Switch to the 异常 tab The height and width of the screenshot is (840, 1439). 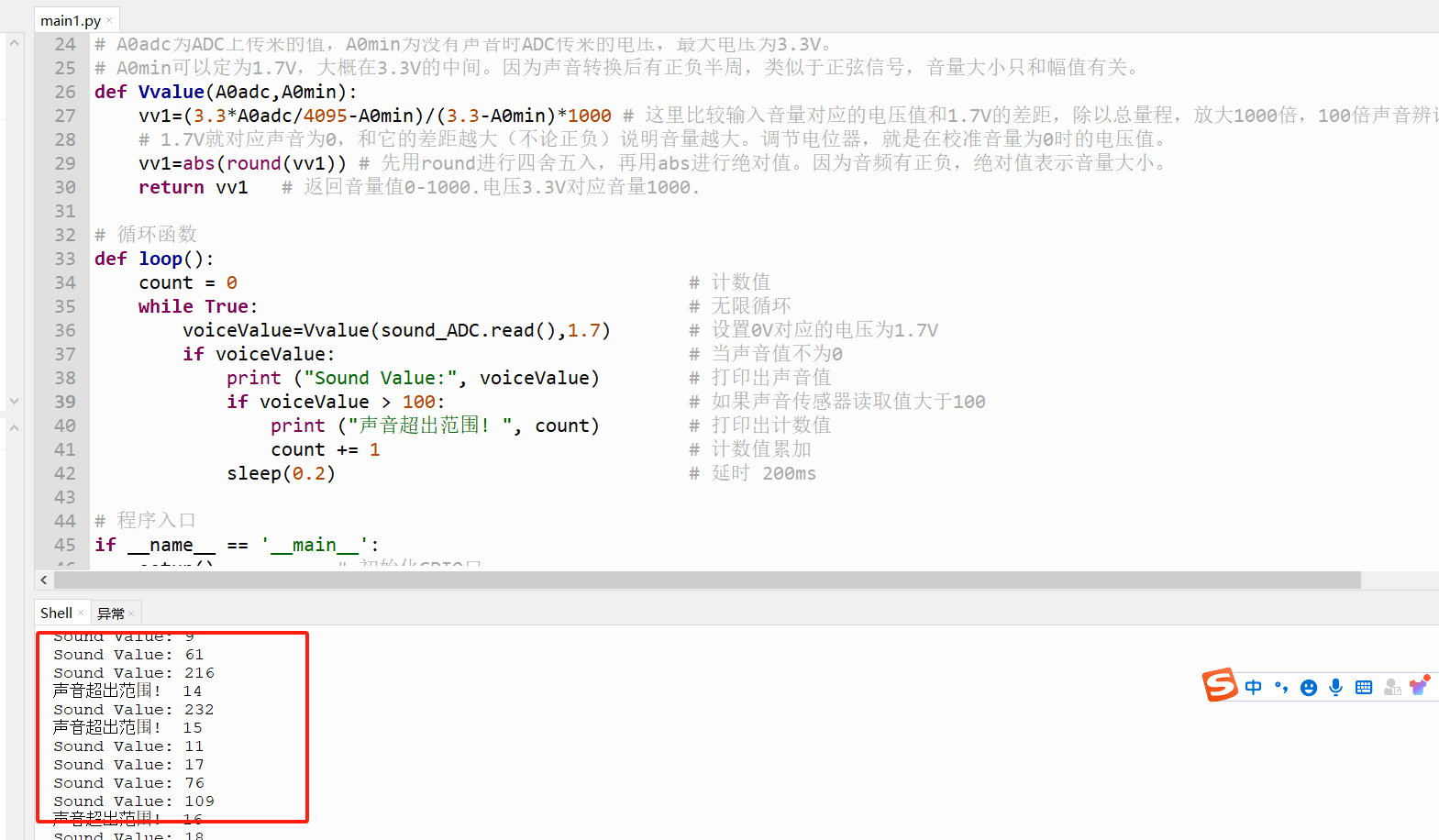[x=110, y=613]
